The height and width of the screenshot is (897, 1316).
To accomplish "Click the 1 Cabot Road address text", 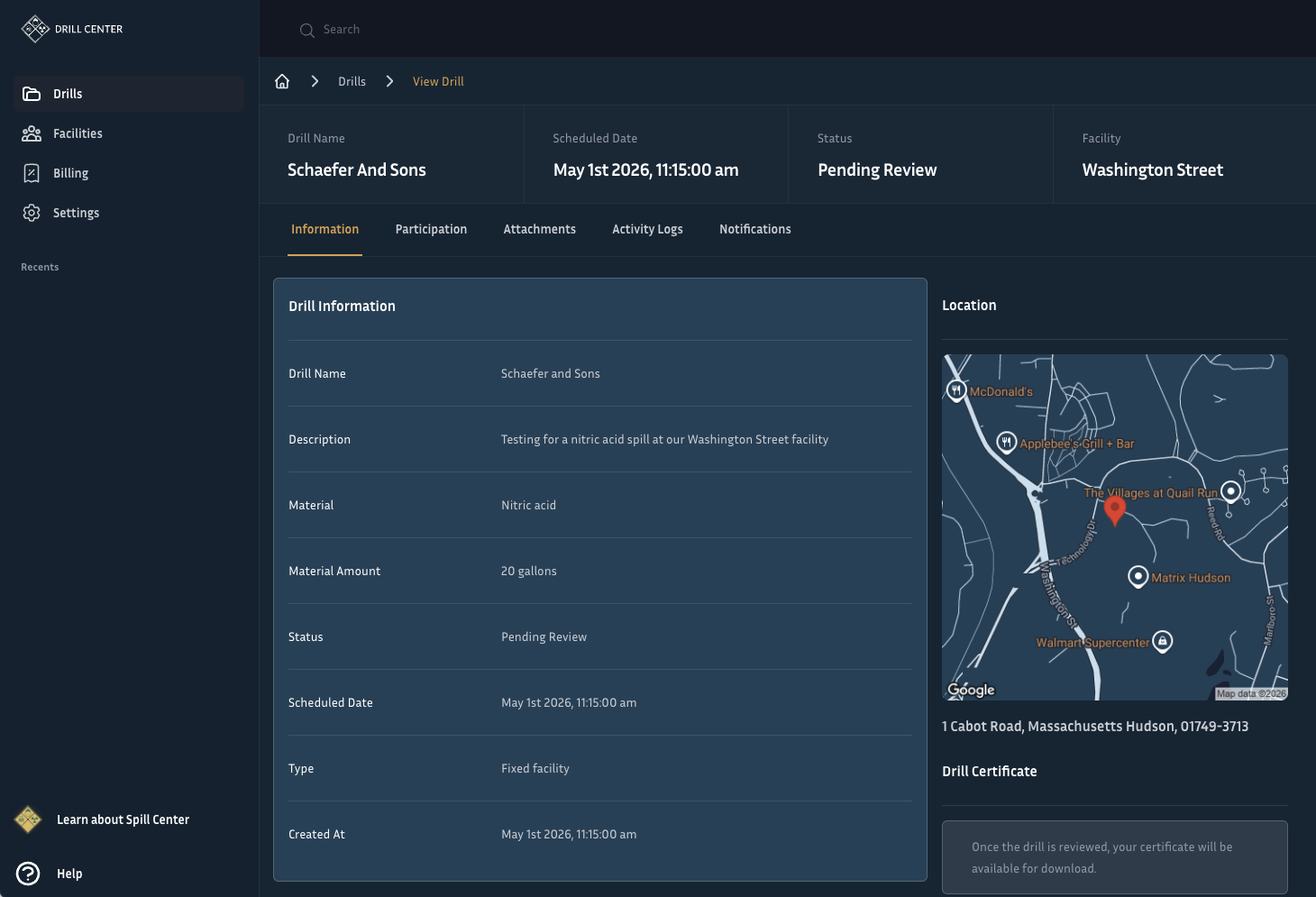I will coord(1095,726).
